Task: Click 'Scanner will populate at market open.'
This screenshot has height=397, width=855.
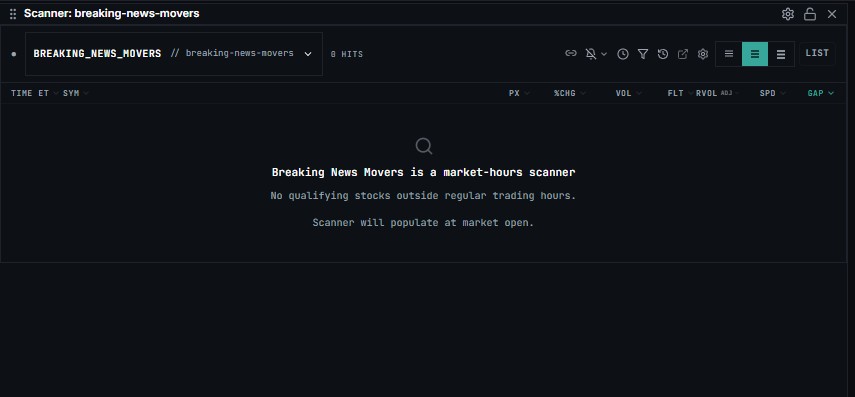Action: coord(423,222)
